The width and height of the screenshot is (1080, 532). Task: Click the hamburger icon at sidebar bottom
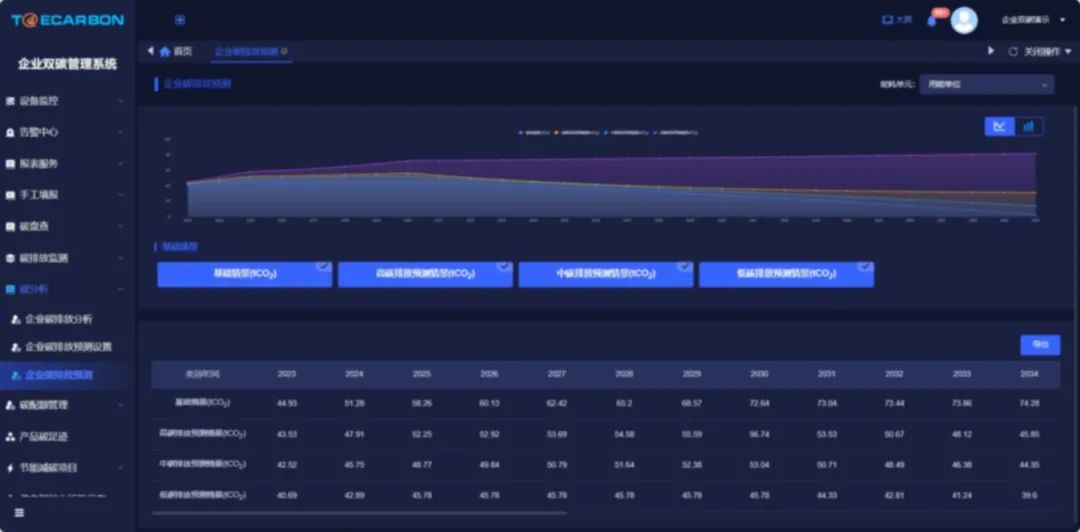point(19,513)
